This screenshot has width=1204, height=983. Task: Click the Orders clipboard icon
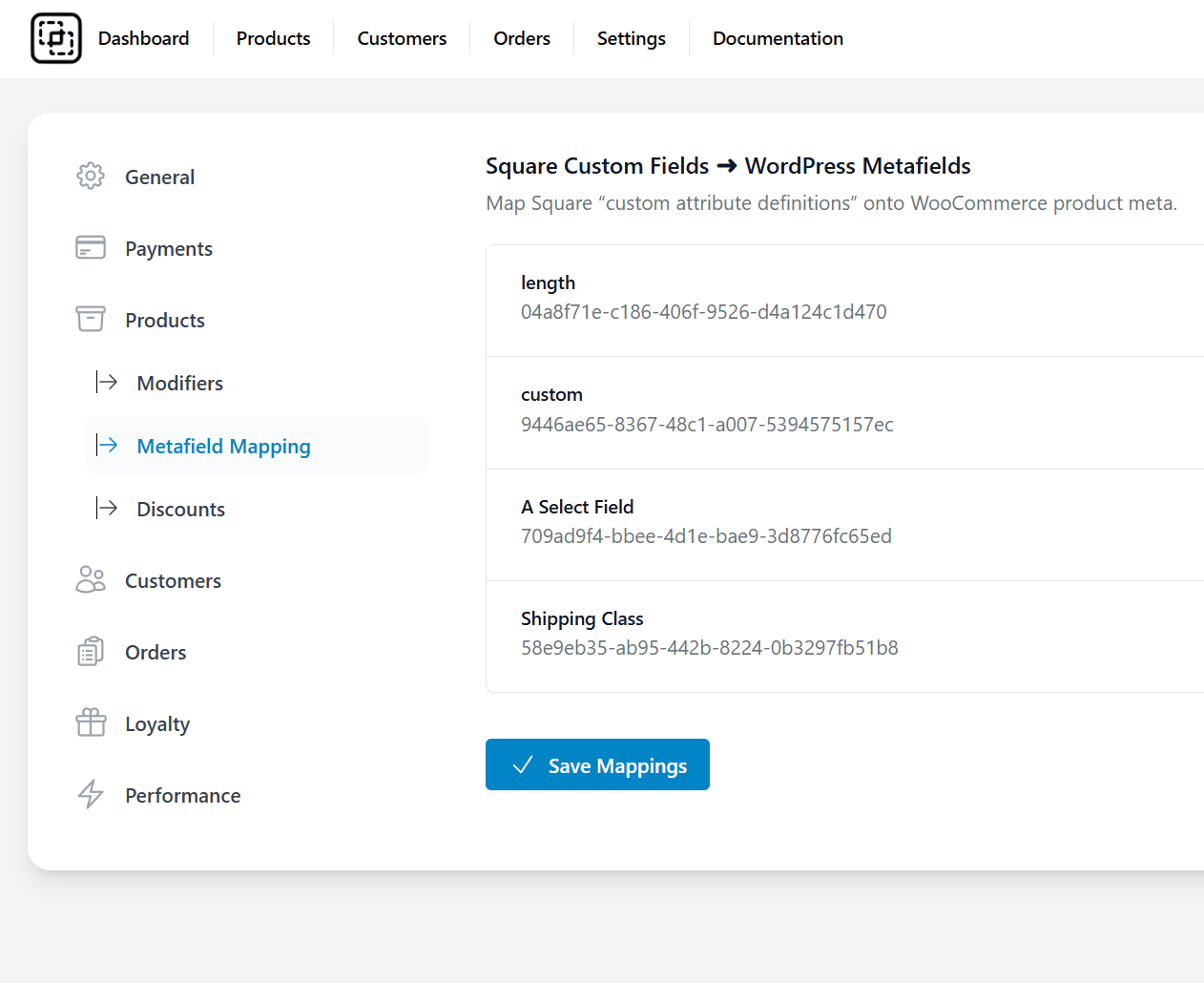coord(91,651)
